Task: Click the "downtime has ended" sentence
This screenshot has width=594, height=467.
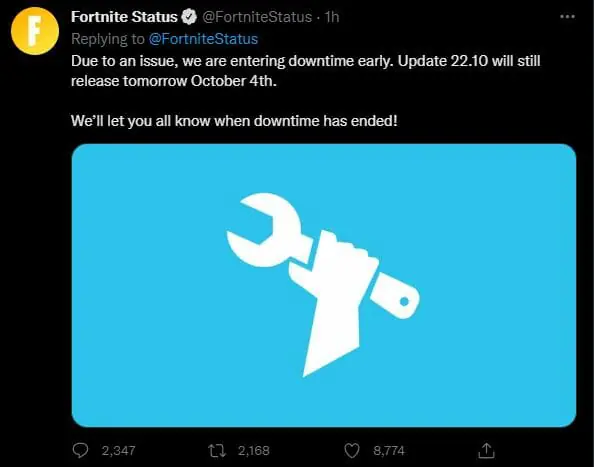Action: point(234,121)
